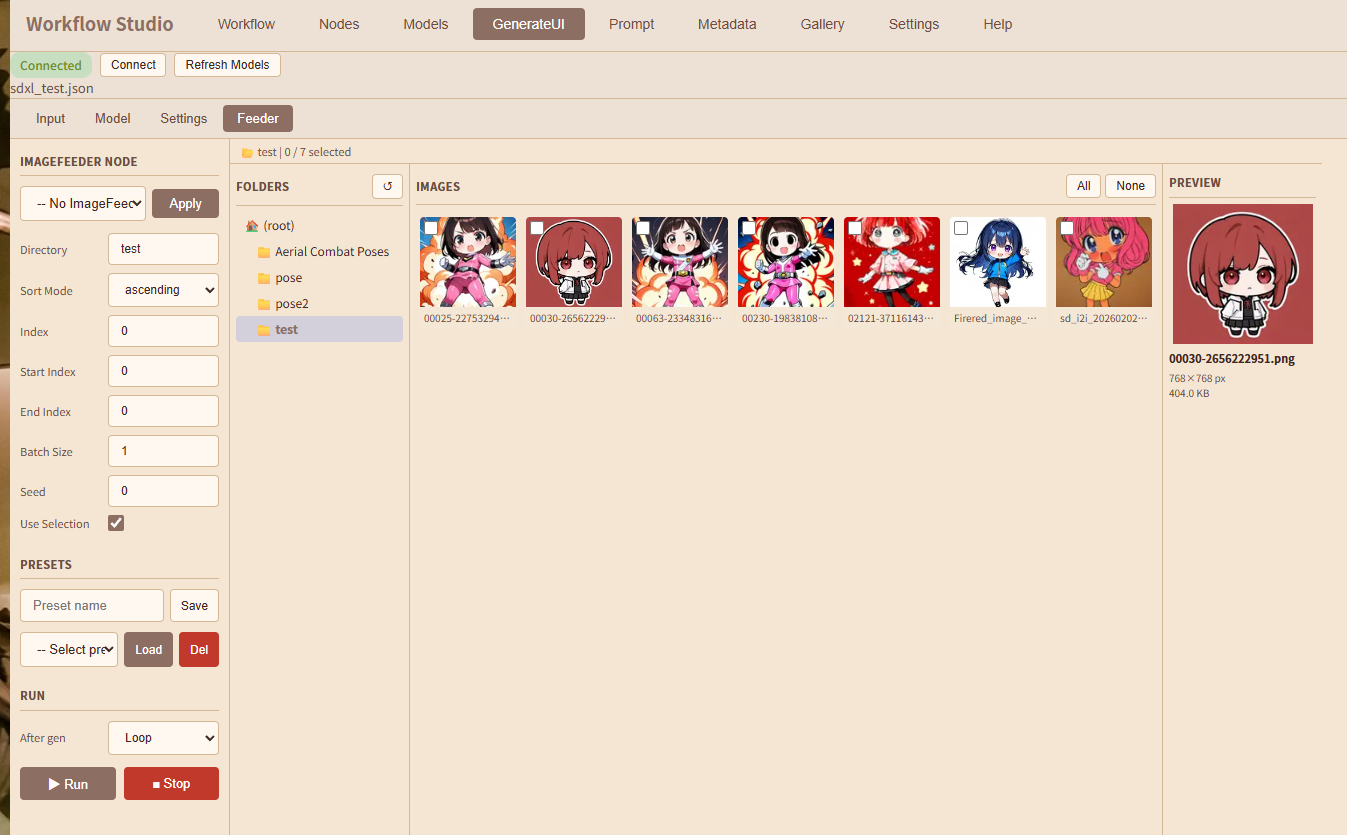Viewport: 1347px width, 835px height.
Task: Switch to the Prompt tab
Action: pyautogui.click(x=632, y=24)
